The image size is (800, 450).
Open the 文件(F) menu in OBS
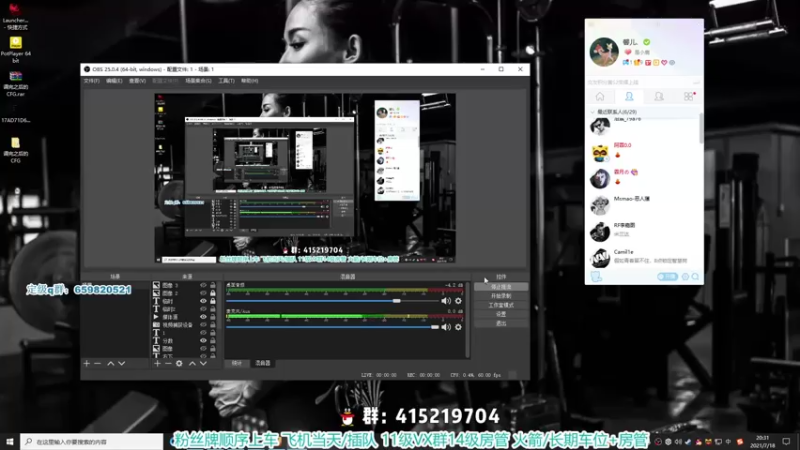(91, 81)
